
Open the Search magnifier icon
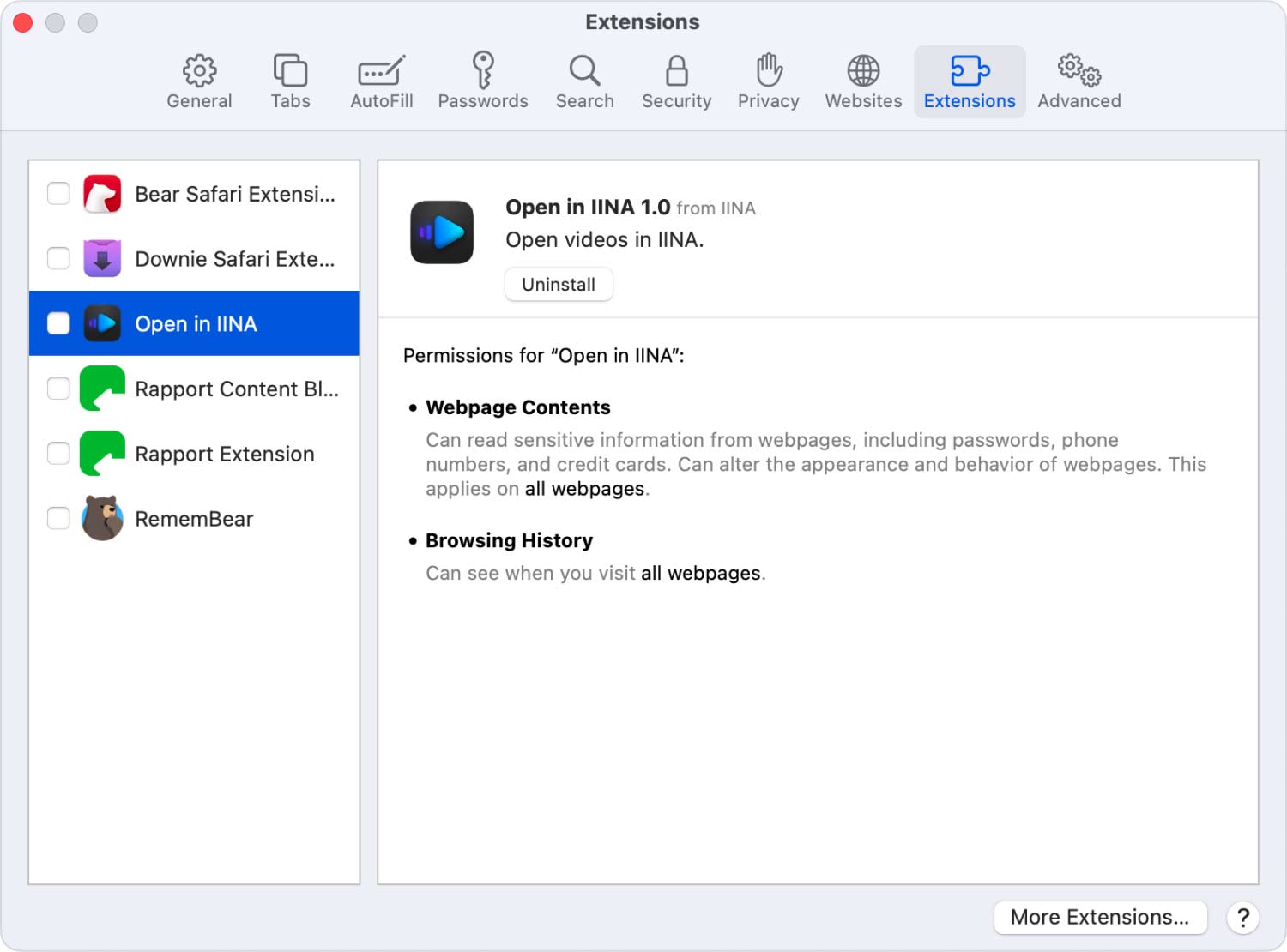click(x=584, y=70)
